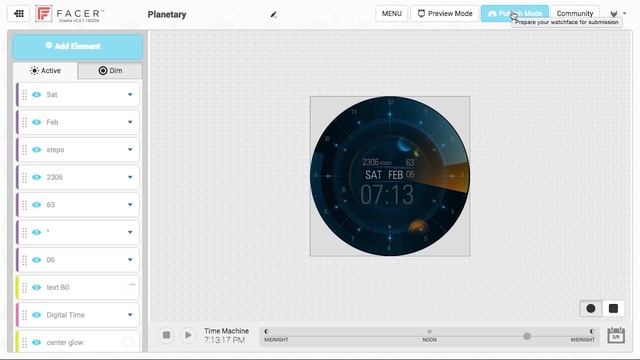
Task: Grab the drag handle of Sat layer
Action: pyautogui.click(x=24, y=95)
